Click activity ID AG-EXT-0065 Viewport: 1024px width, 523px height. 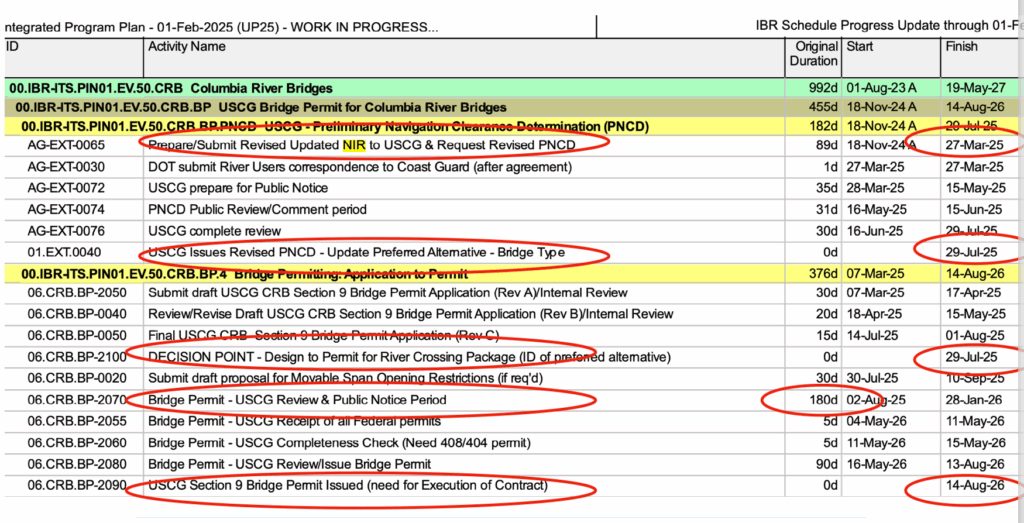tap(66, 145)
